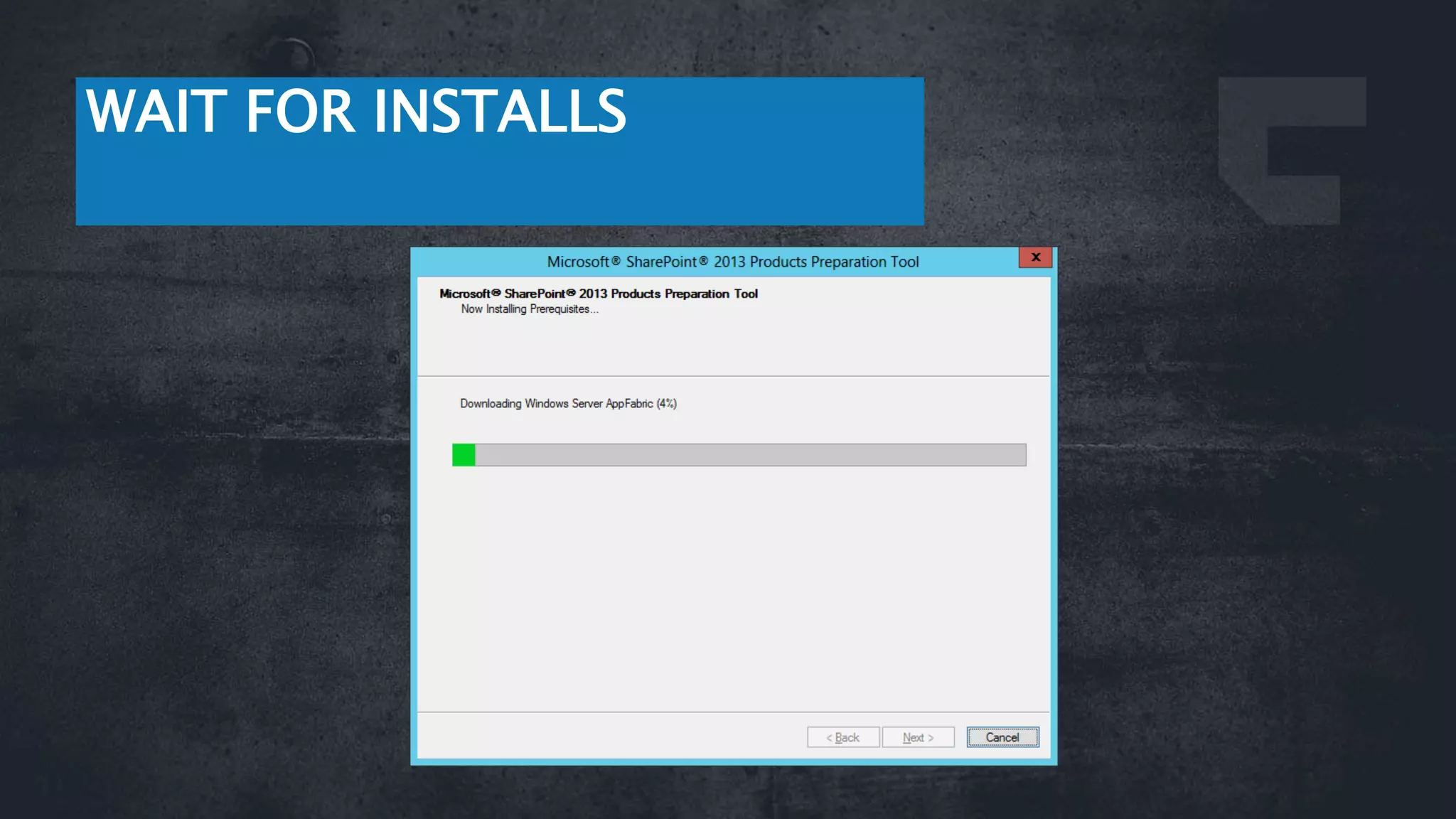
Task: Close the SharePoint Preparation Tool window
Action: [1035, 257]
